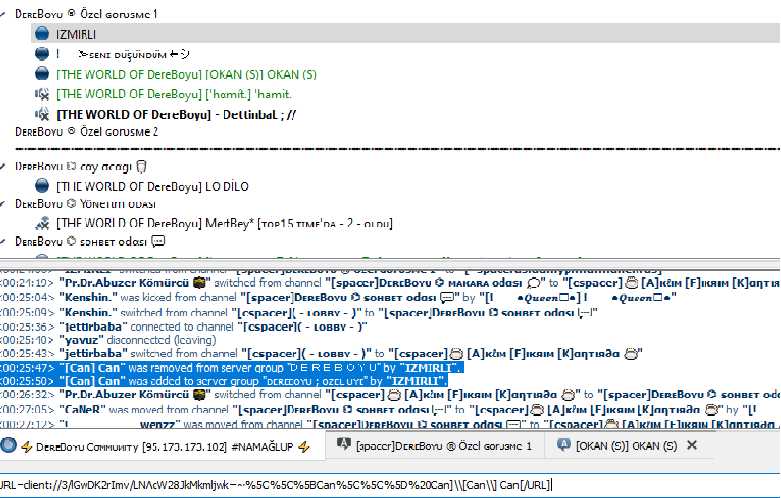The height and width of the screenshot is (498, 781).
Task: Select user MertBey* in Yönetim odası
Action: 224,223
